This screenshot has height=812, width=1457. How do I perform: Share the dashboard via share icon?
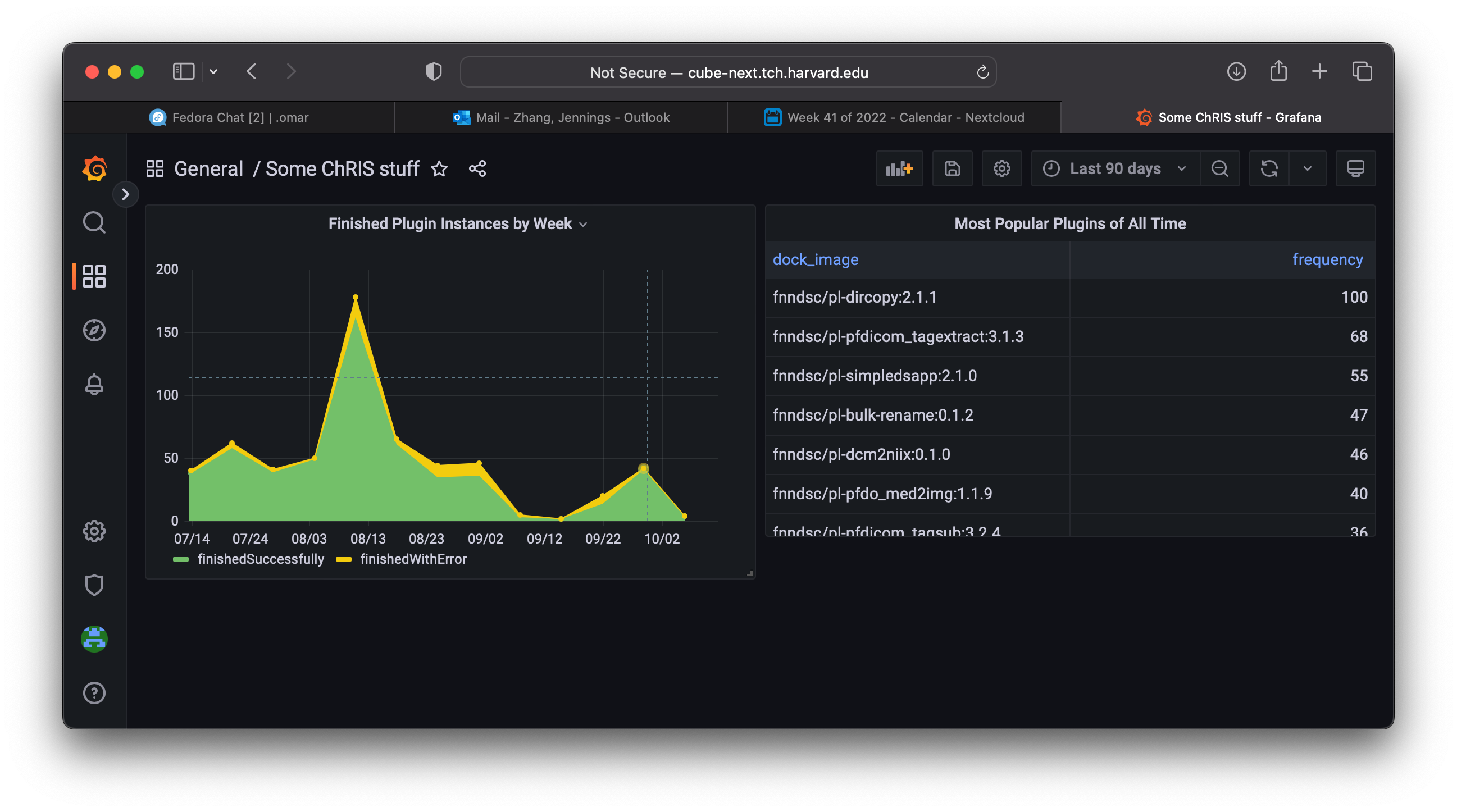click(477, 168)
